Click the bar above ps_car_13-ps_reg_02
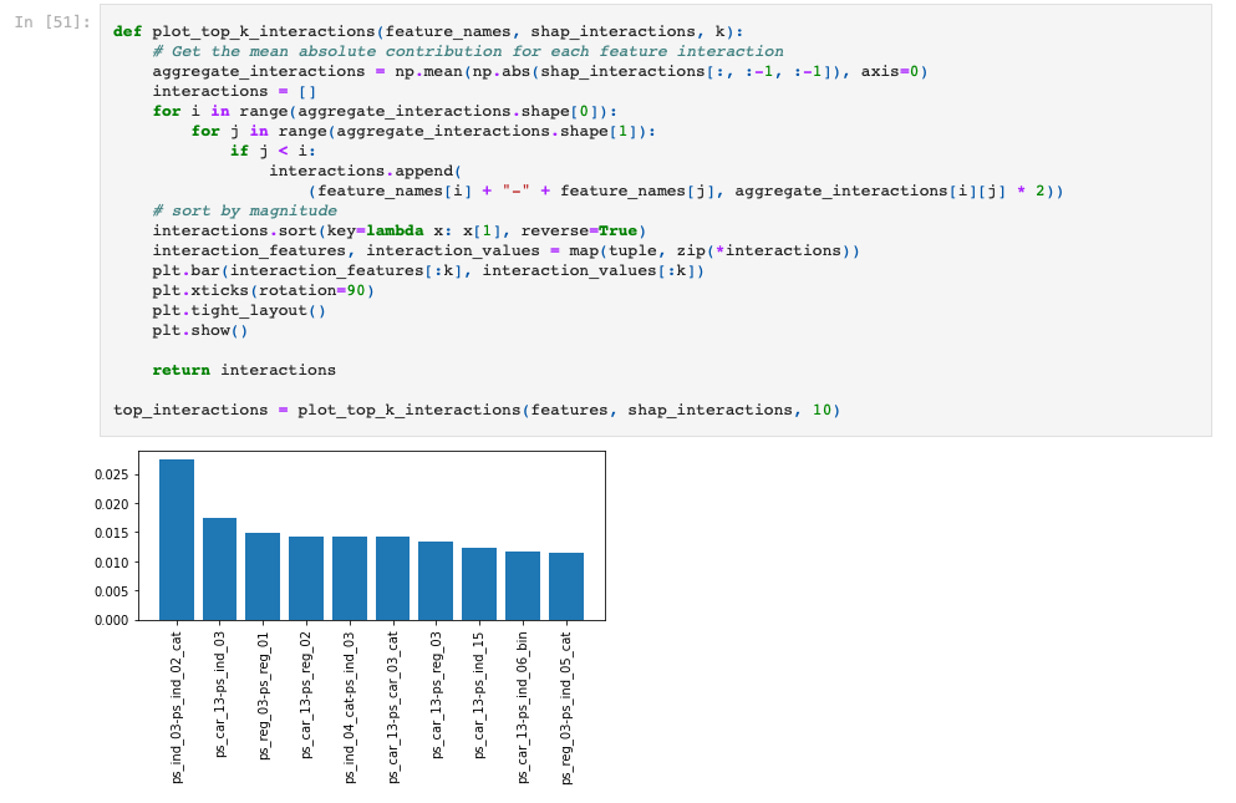Screen dimensions: 1236x803 (306, 579)
